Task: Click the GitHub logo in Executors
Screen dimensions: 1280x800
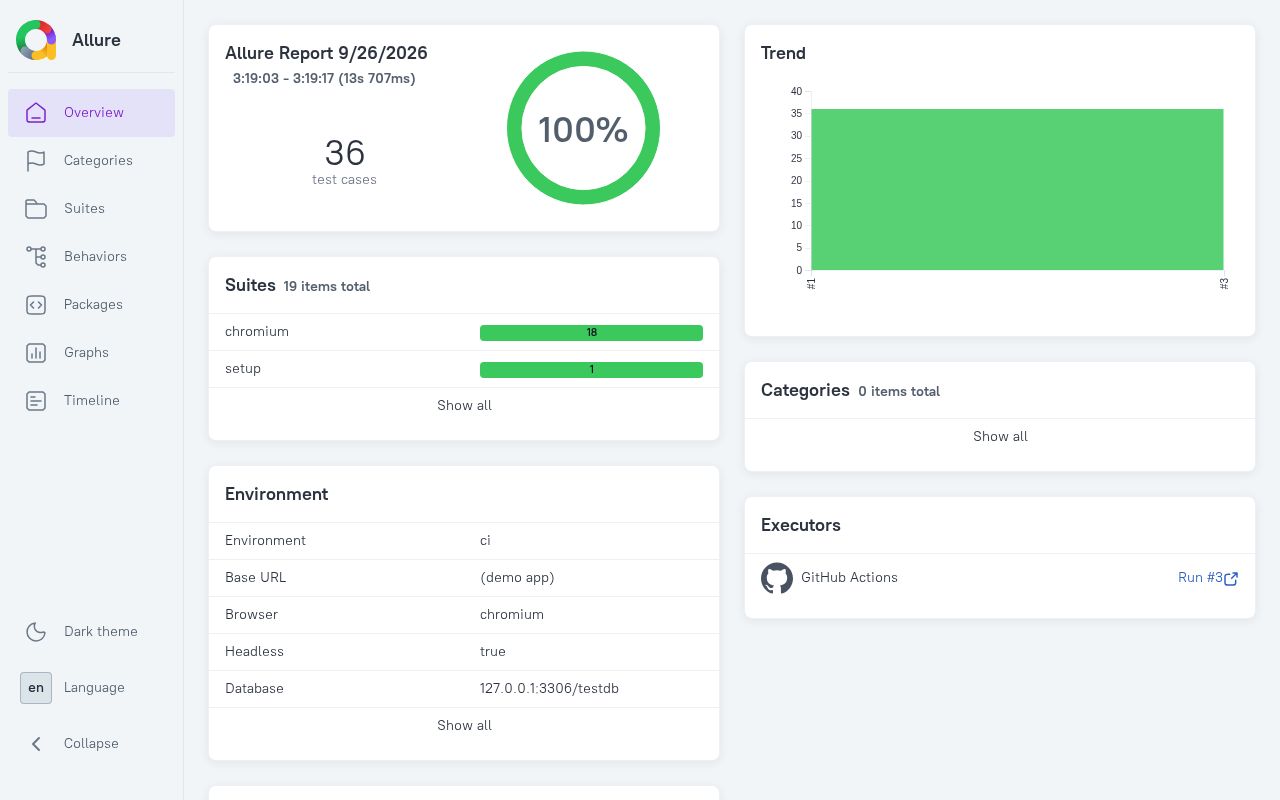Action: pos(777,578)
